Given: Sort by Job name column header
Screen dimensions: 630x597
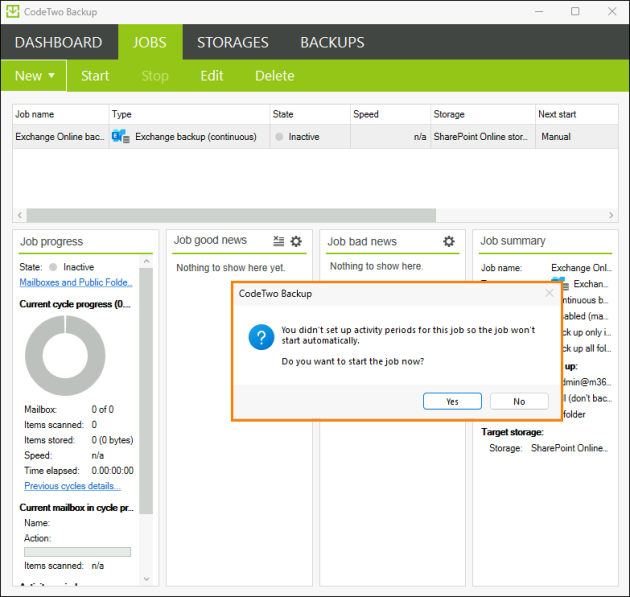Looking at the screenshot, I should tap(61, 114).
